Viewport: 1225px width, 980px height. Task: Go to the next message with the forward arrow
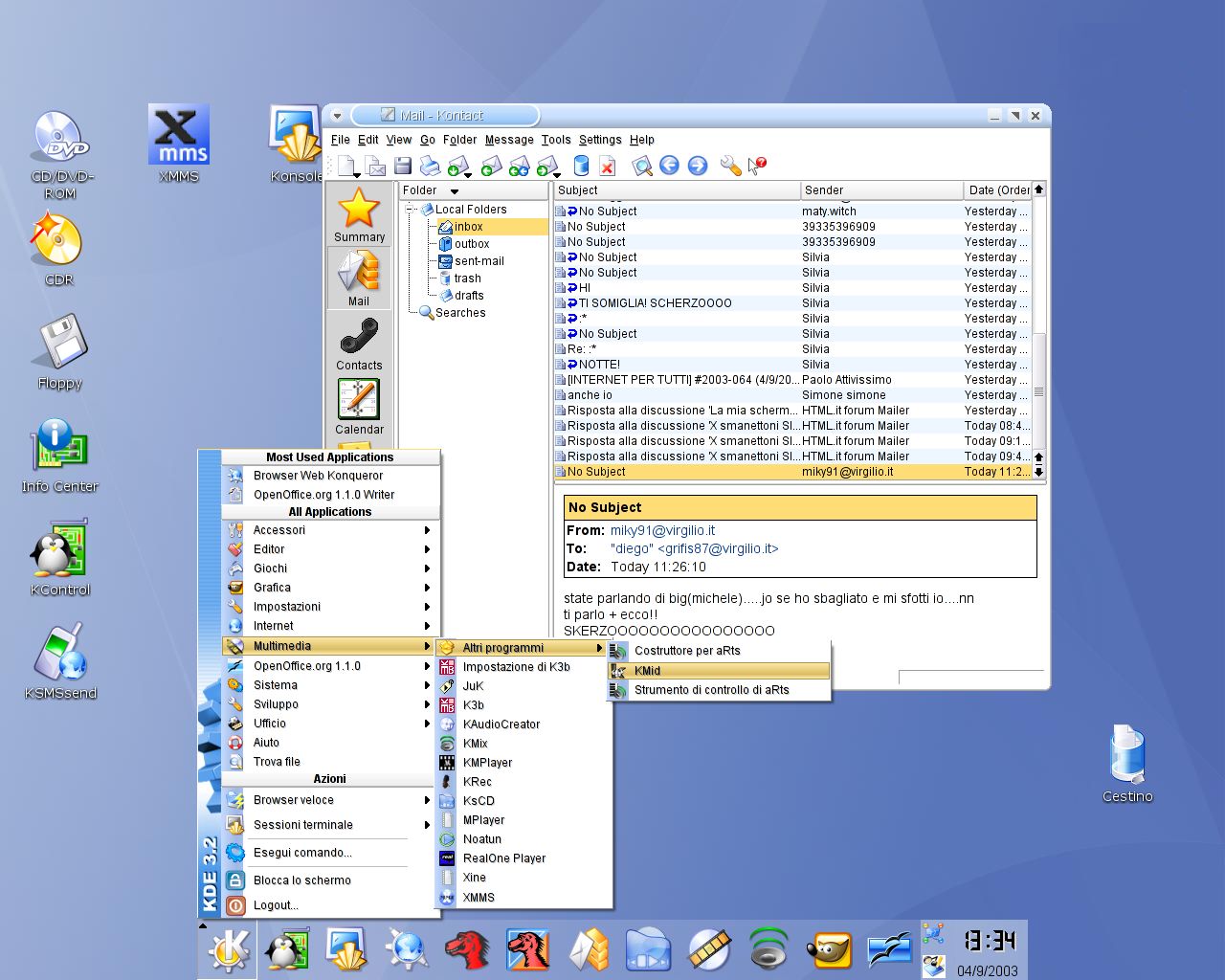pos(698,166)
